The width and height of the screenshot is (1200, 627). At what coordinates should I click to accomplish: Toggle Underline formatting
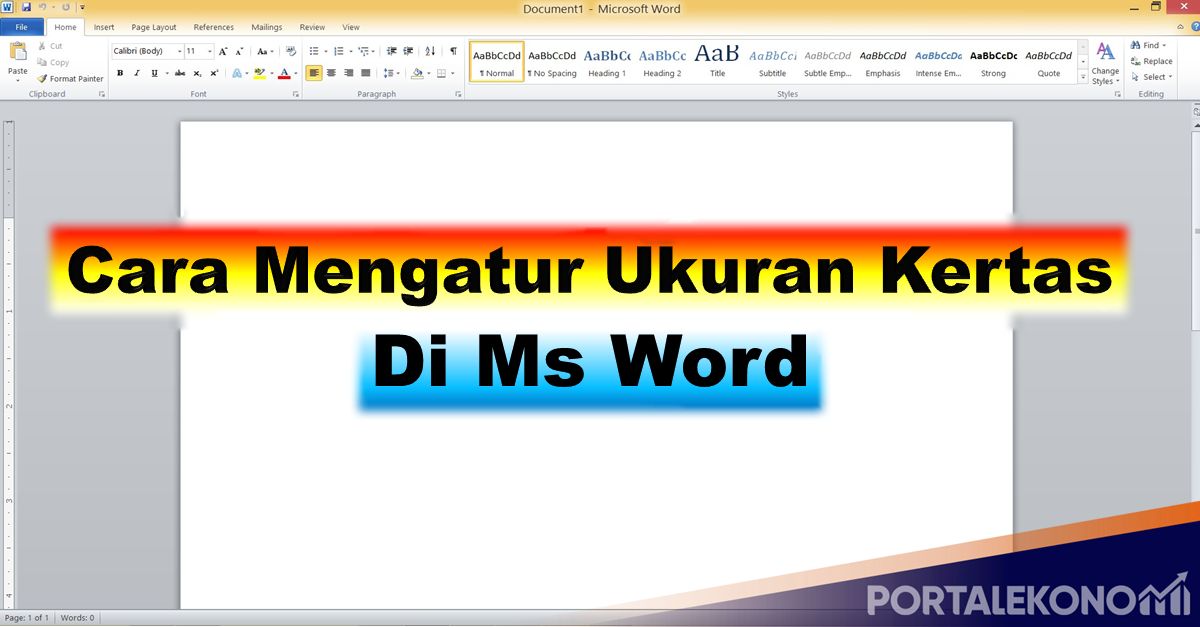pyautogui.click(x=154, y=73)
